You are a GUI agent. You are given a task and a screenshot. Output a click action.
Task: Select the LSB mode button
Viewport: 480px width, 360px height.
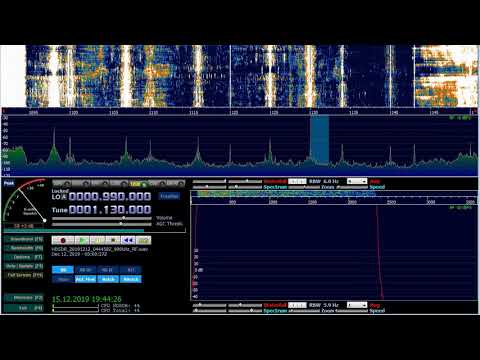point(119,183)
